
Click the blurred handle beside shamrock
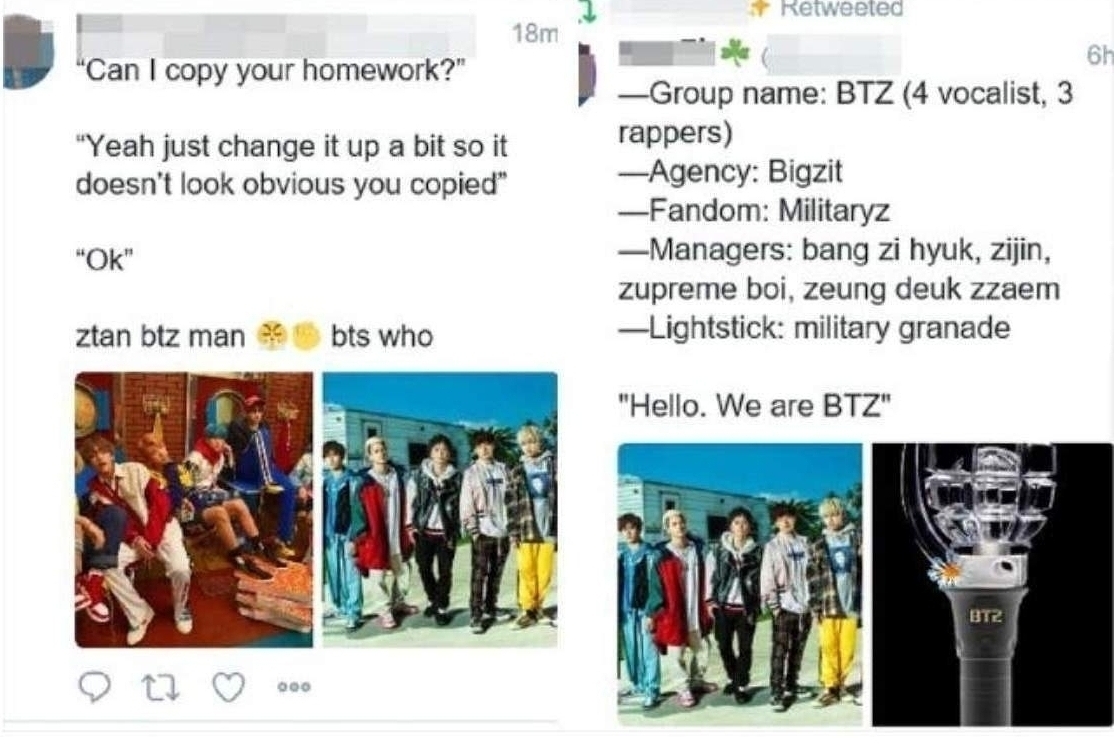pos(833,55)
